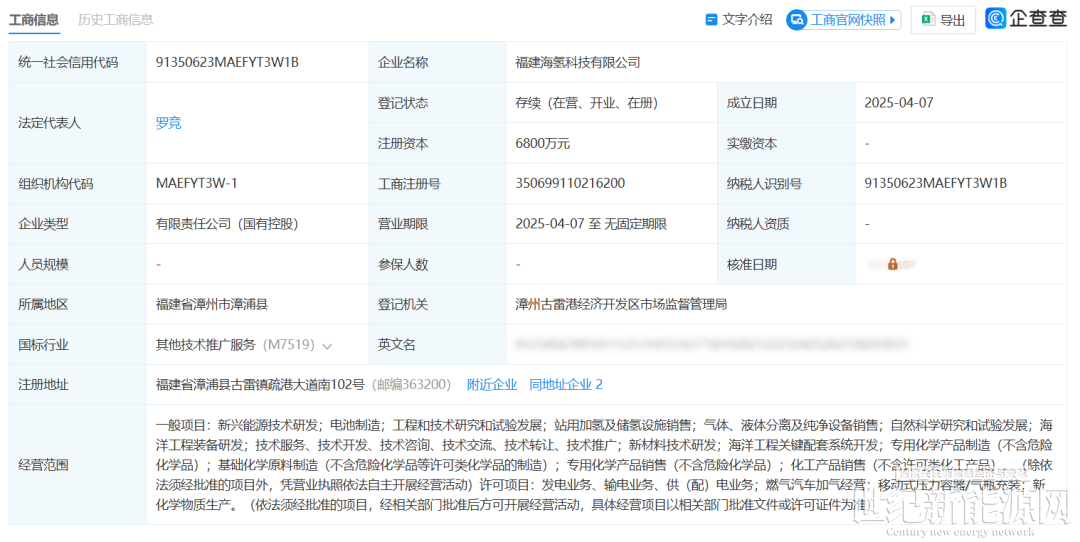
Task: Click the 经营范围 business scope text
Action: [x=604, y=465]
